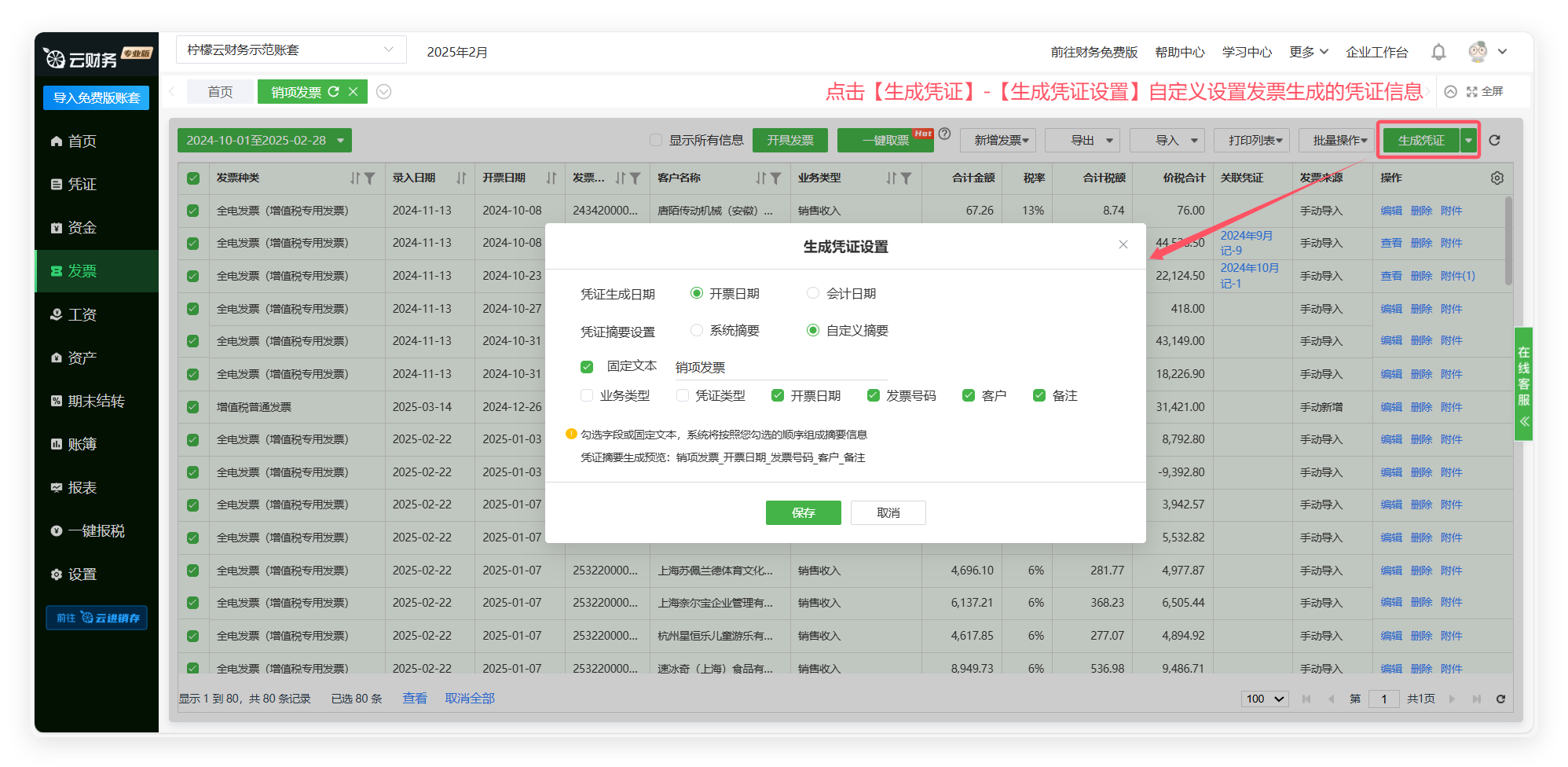Expand the 柠檬云财务示范账套 account selector
This screenshot has width=1568, height=767.
pyautogui.click(x=291, y=50)
